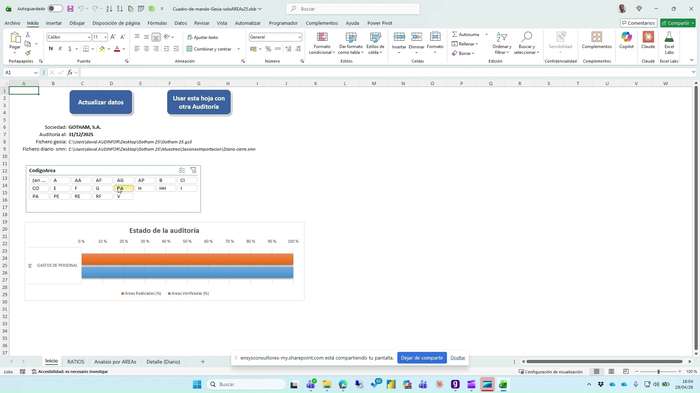Screen dimensions: 700x393
Task: Open the Complementos add-ins button
Action: click(x=596, y=40)
